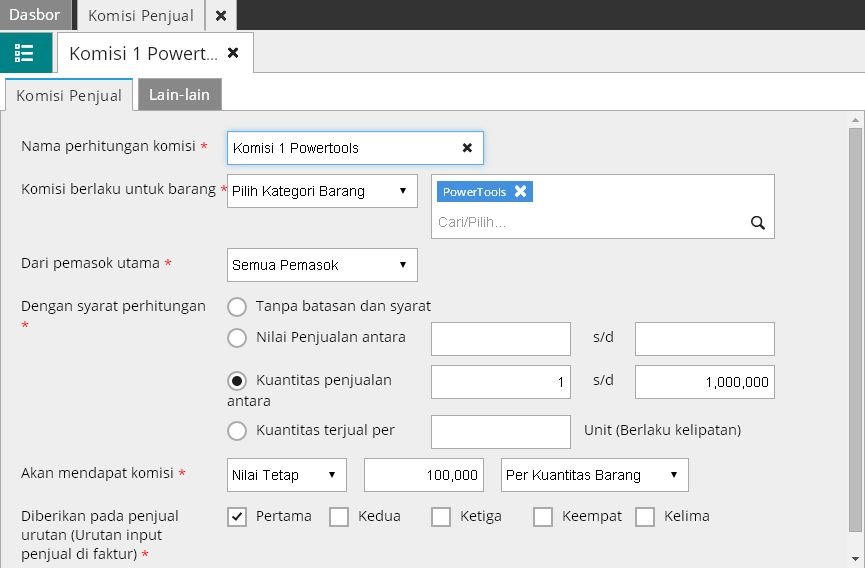The height and width of the screenshot is (568, 865).
Task: Choose Kuantitas terjual per radio option
Action: [237, 431]
